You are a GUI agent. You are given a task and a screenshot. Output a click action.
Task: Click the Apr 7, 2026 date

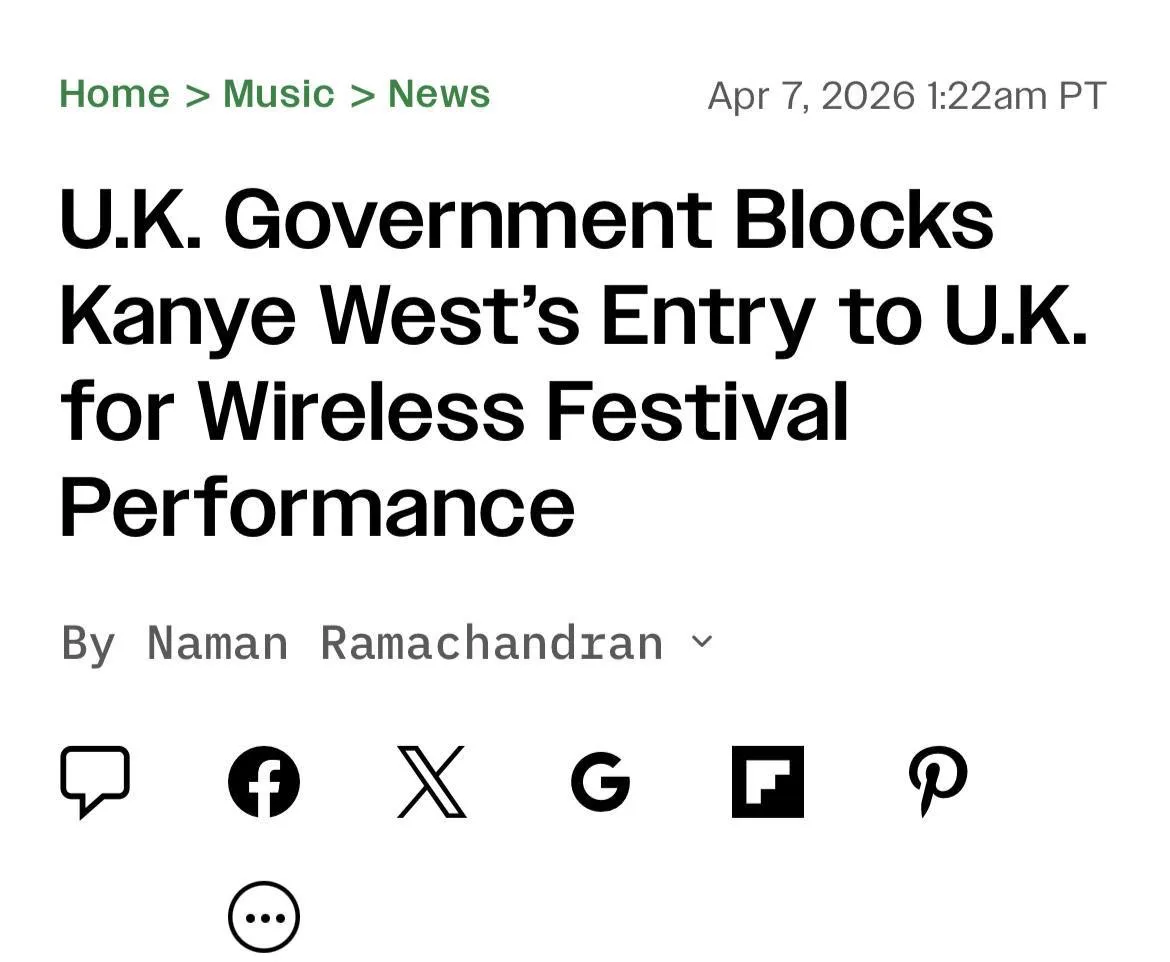811,96
